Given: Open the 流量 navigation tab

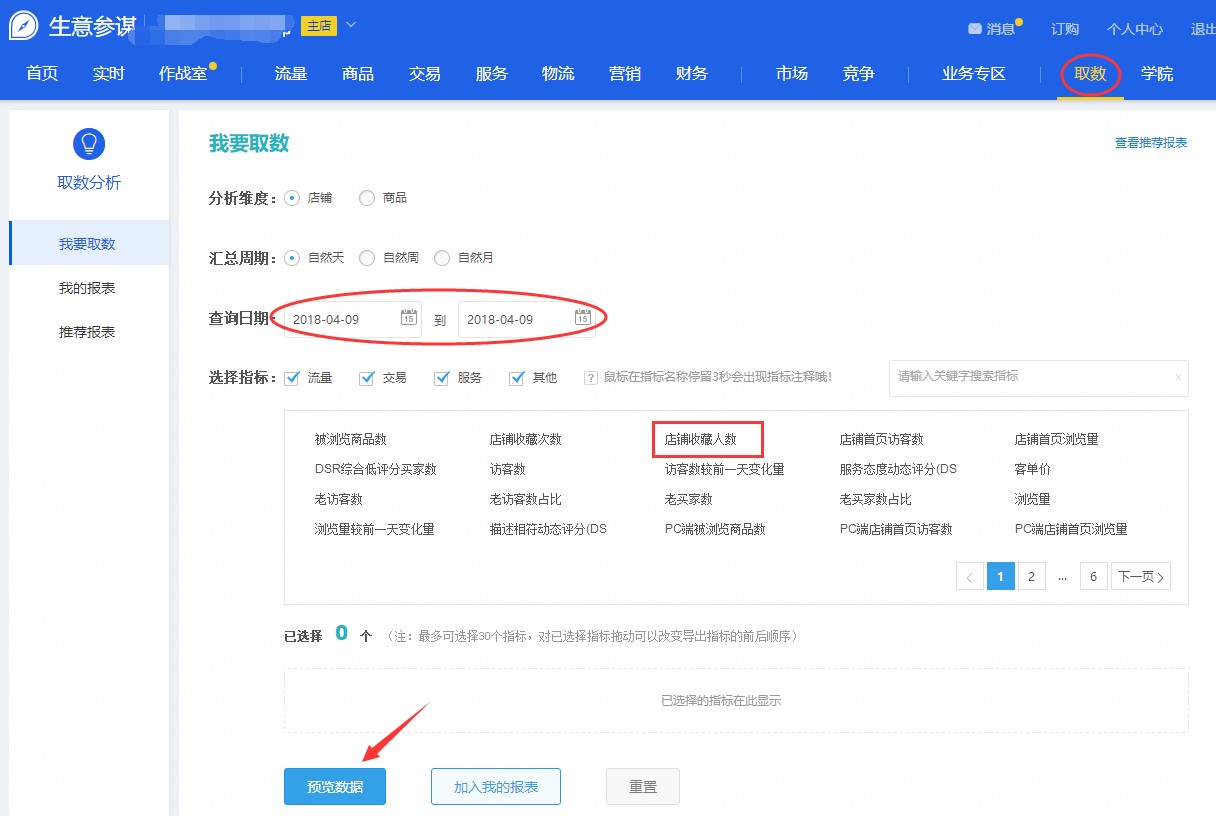Looking at the screenshot, I should (x=291, y=74).
